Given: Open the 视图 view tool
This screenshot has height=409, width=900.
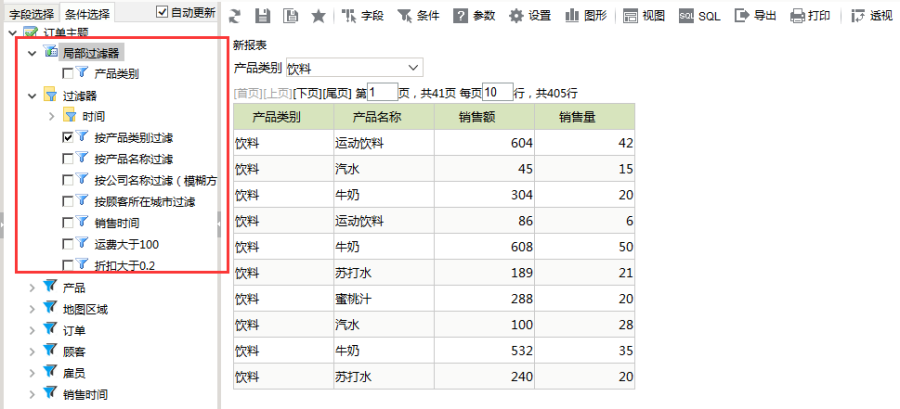Looking at the screenshot, I should pyautogui.click(x=644, y=15).
